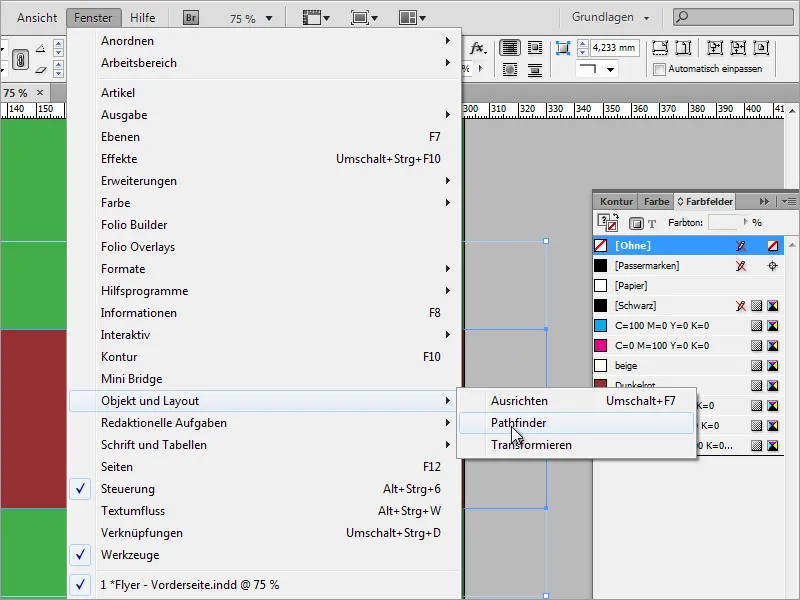The image size is (800, 600).
Task: Choose Ausrichten from the submenu
Action: [x=577, y=401]
